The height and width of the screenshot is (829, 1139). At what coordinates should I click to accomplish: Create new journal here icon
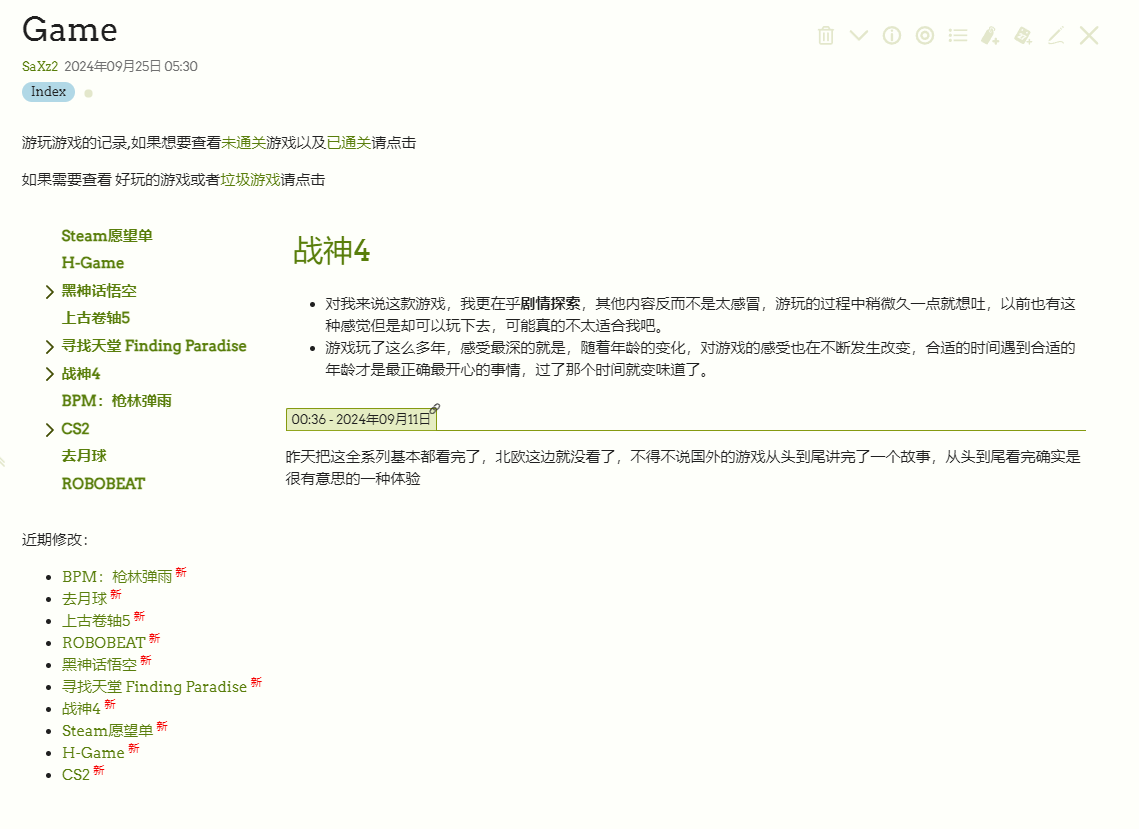(x=1023, y=35)
